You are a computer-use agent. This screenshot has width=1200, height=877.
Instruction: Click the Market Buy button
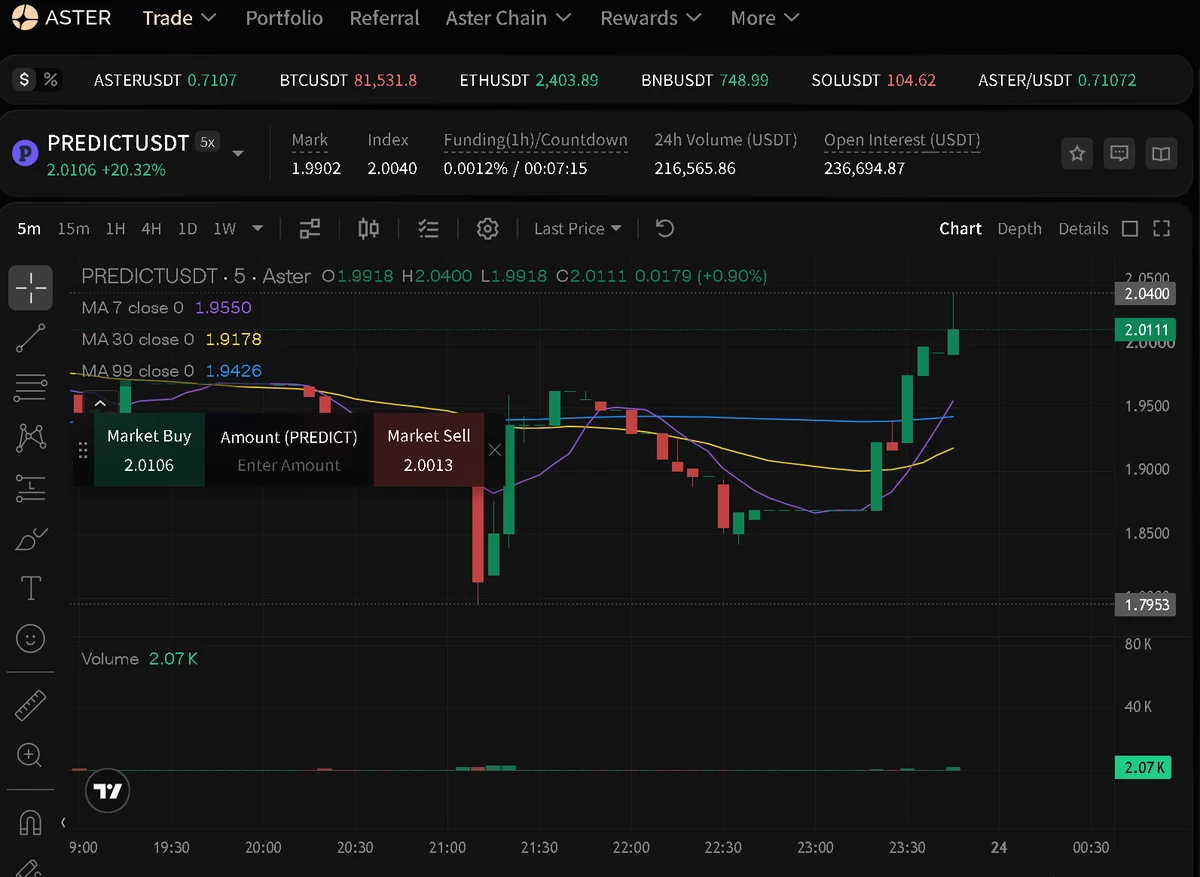click(x=149, y=450)
